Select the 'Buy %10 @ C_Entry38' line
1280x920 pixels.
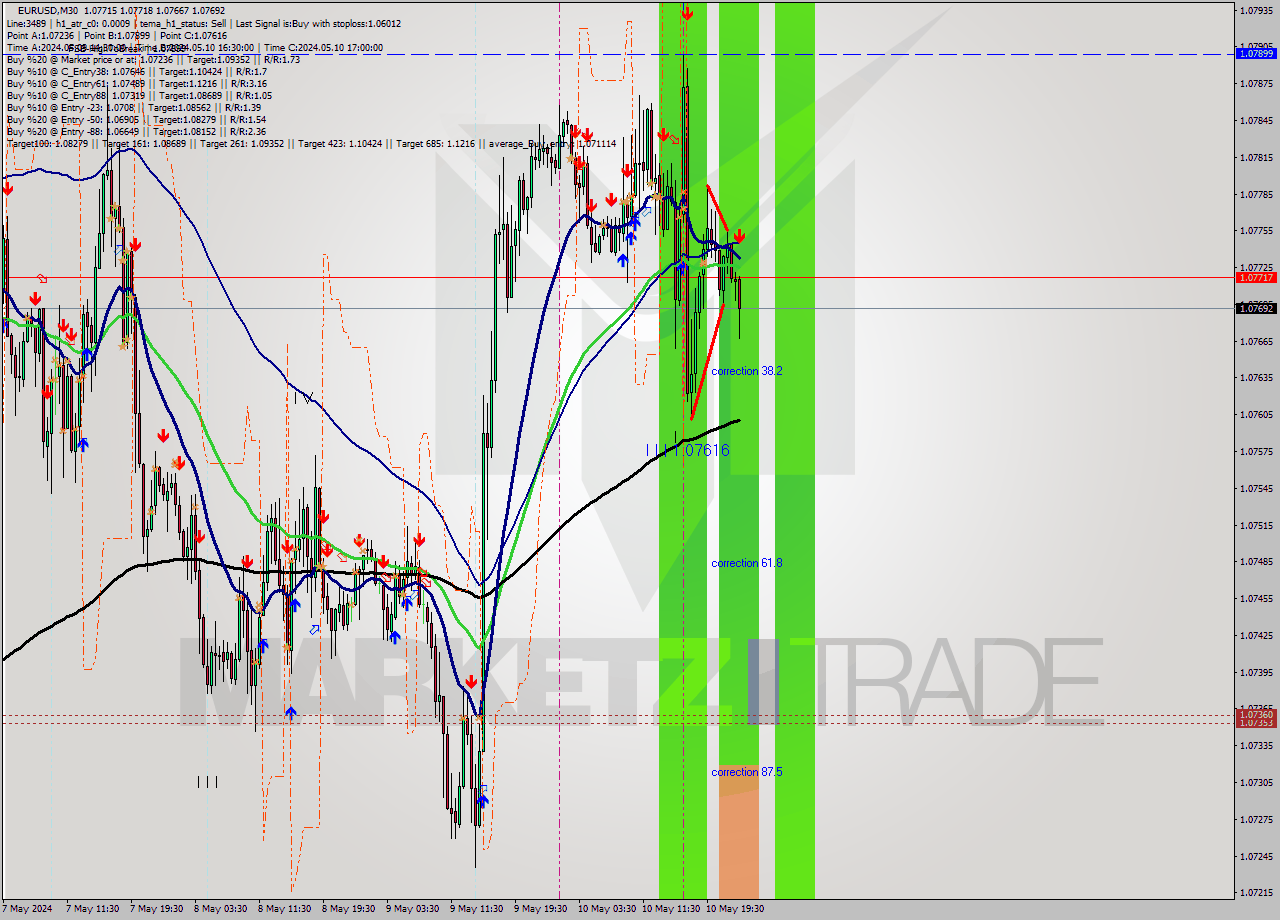137,71
